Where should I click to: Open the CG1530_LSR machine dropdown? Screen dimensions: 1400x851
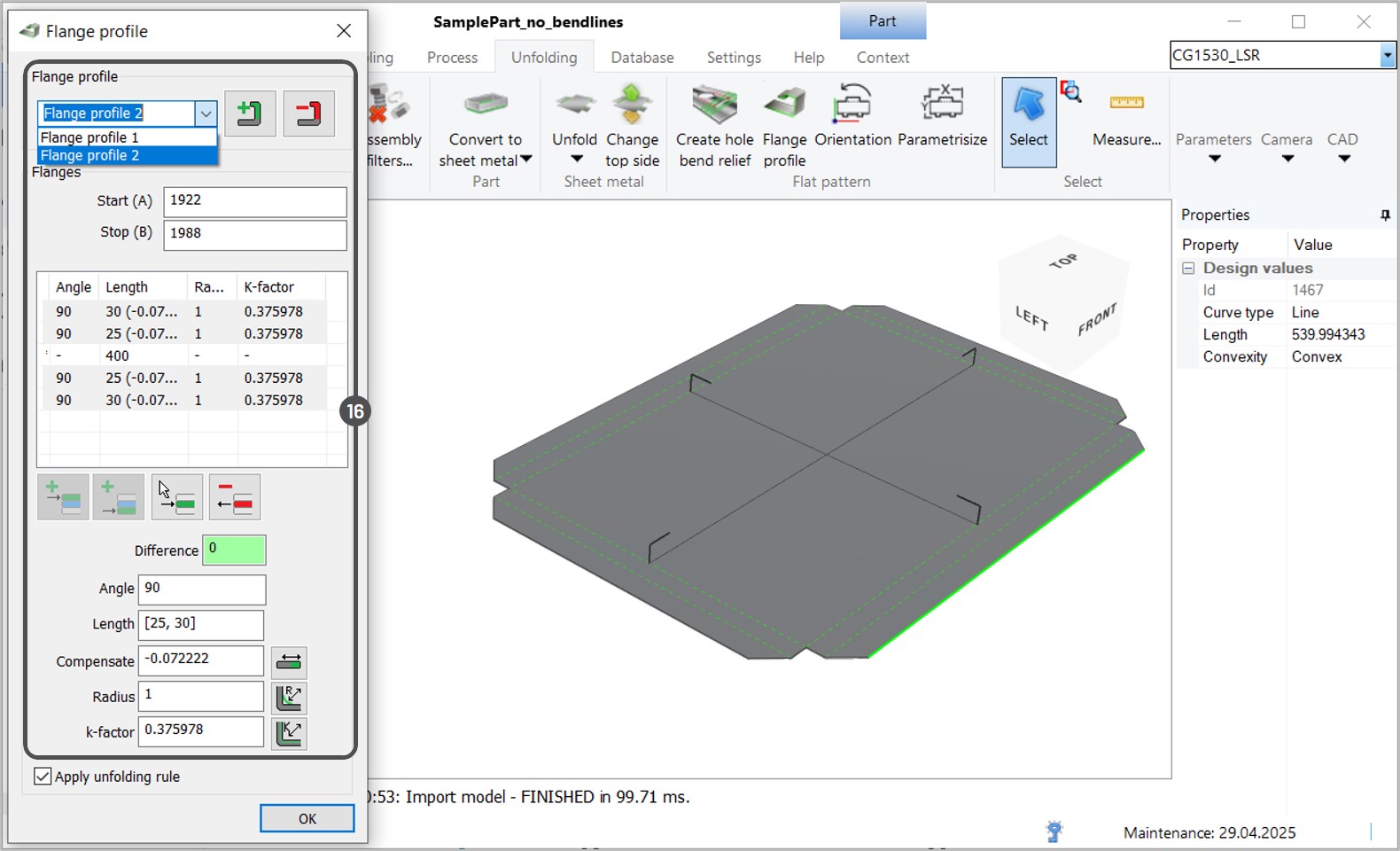pos(1387,56)
